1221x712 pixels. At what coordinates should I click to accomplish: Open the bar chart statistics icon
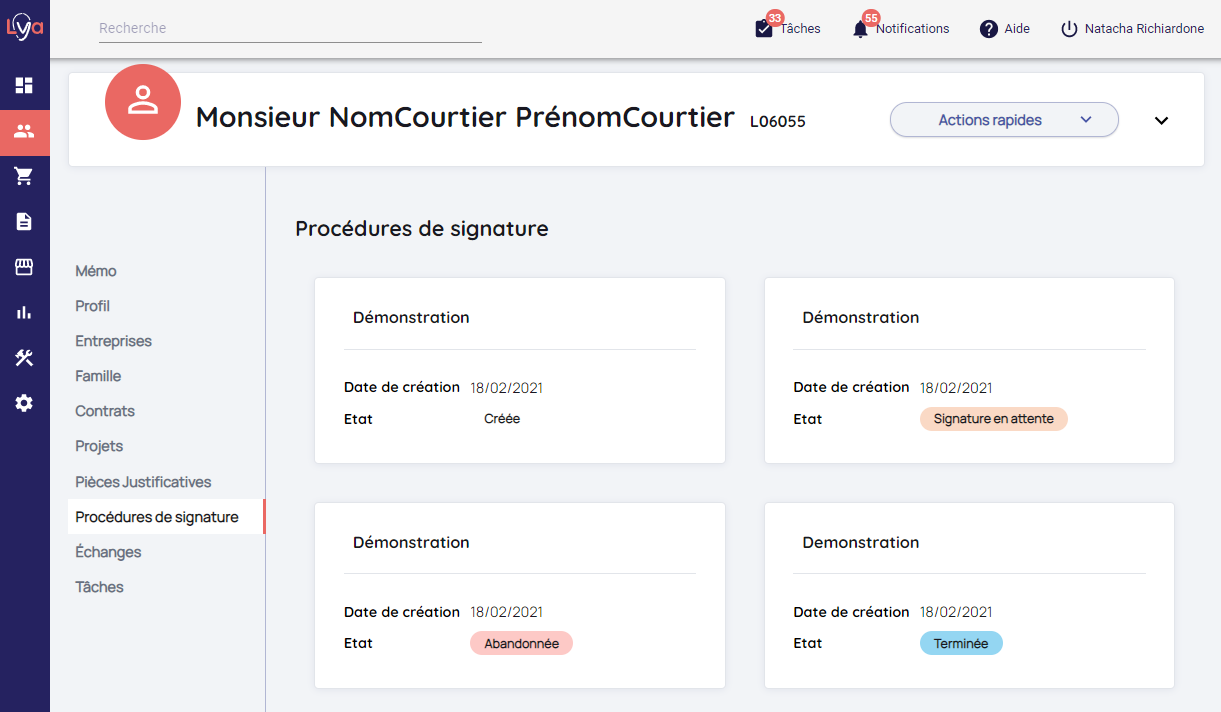pyautogui.click(x=24, y=312)
